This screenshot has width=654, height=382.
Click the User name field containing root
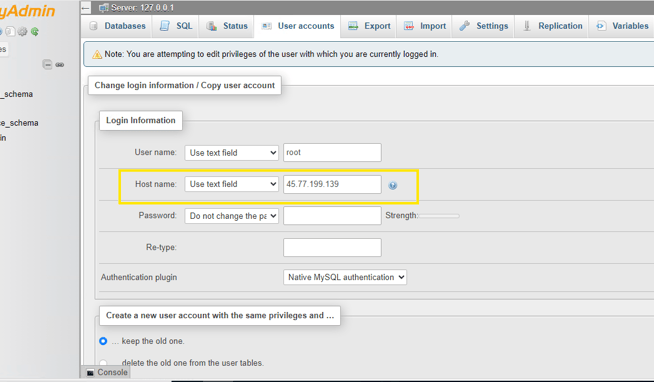click(332, 153)
